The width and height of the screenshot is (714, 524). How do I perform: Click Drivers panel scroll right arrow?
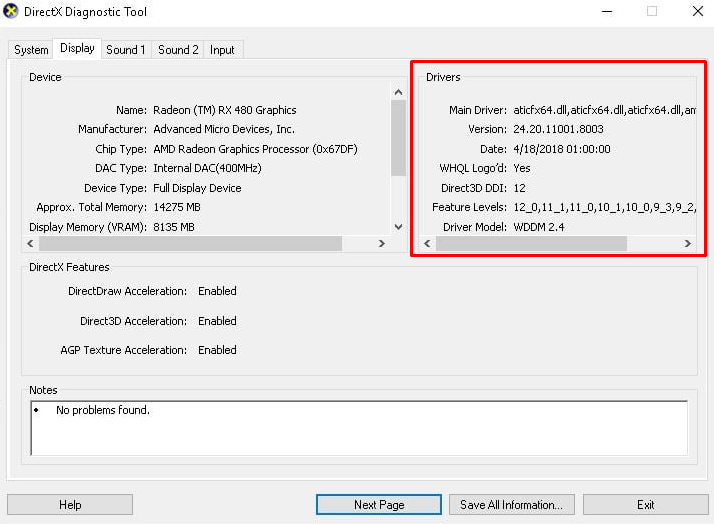[688, 244]
